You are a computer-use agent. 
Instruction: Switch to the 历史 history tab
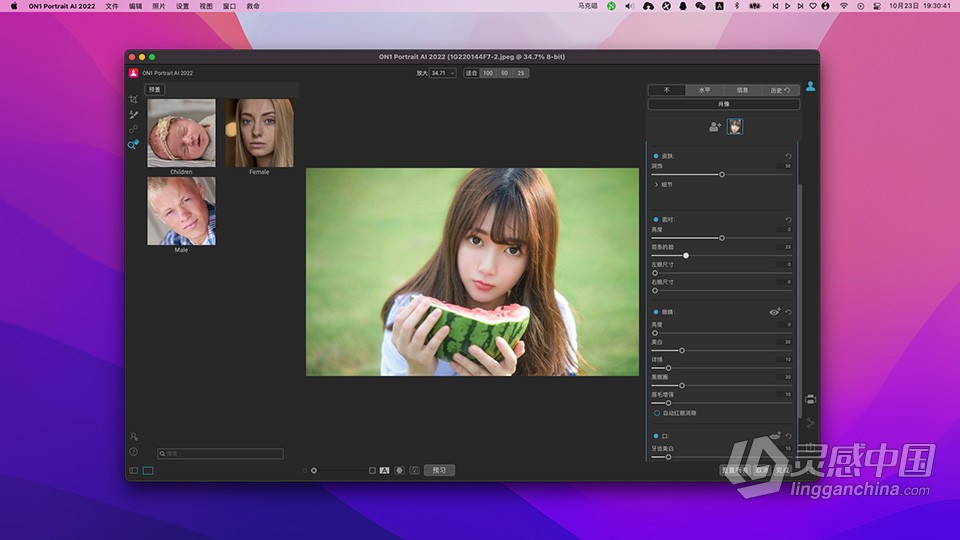[x=781, y=90]
